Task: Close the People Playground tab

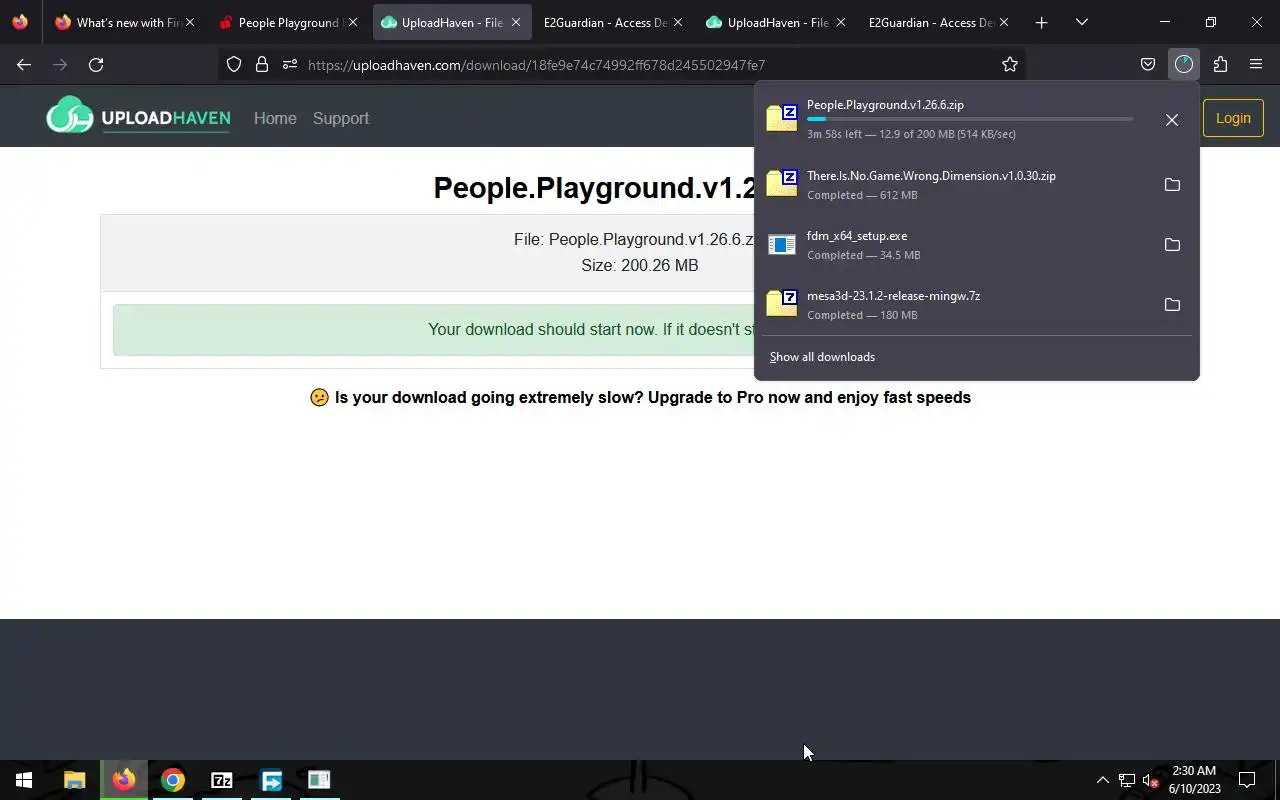Action: pos(352,22)
